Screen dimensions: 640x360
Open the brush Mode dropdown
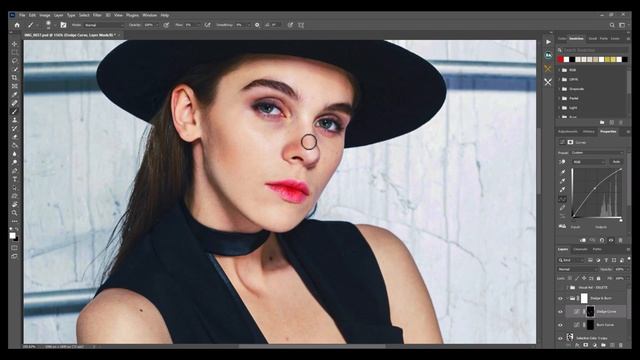(104, 25)
